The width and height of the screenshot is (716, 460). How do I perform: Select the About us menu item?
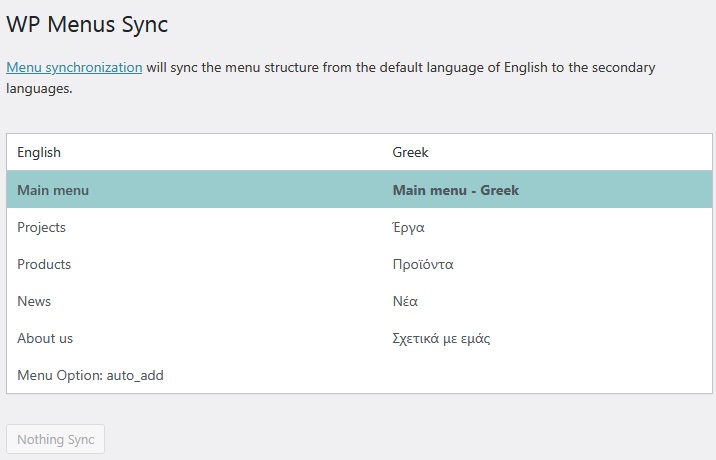point(45,338)
